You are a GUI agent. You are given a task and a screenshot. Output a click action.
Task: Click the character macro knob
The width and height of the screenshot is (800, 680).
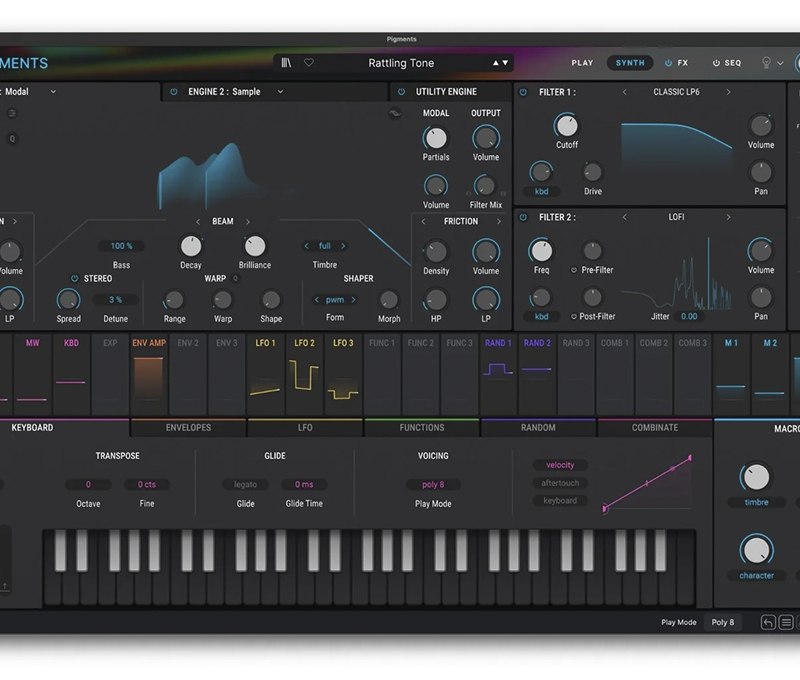coord(756,550)
